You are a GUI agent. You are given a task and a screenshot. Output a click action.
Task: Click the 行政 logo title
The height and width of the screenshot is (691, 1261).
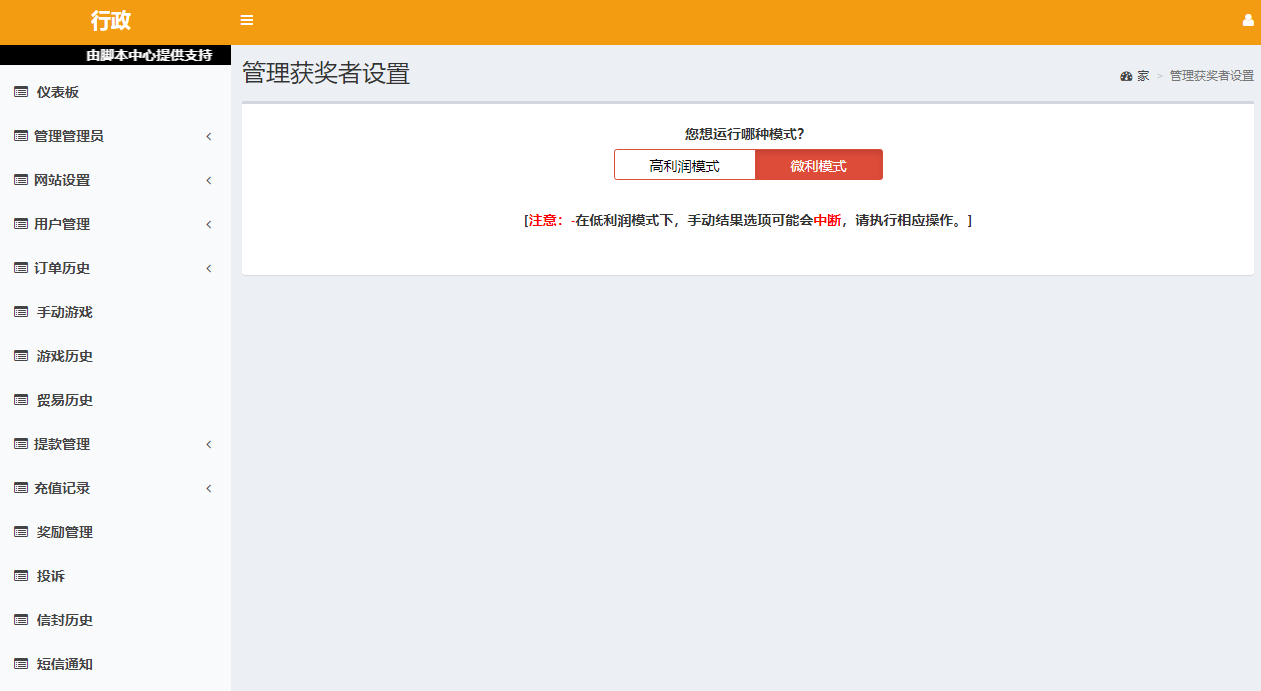111,21
